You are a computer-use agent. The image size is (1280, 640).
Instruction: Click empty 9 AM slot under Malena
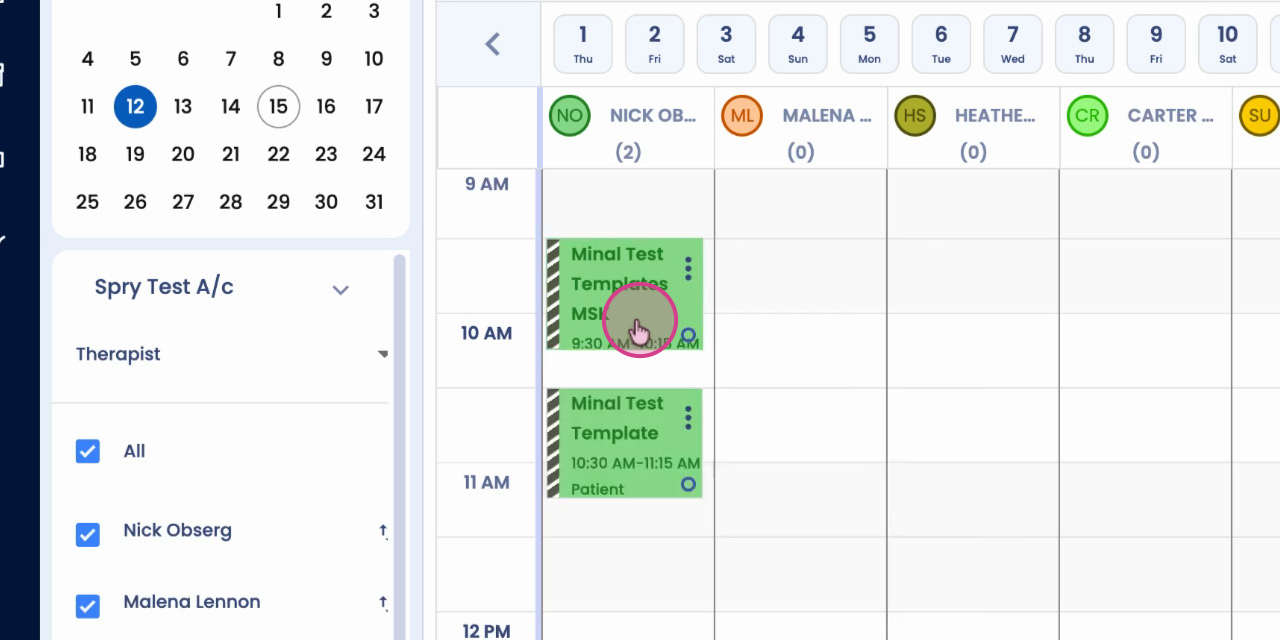point(800,204)
